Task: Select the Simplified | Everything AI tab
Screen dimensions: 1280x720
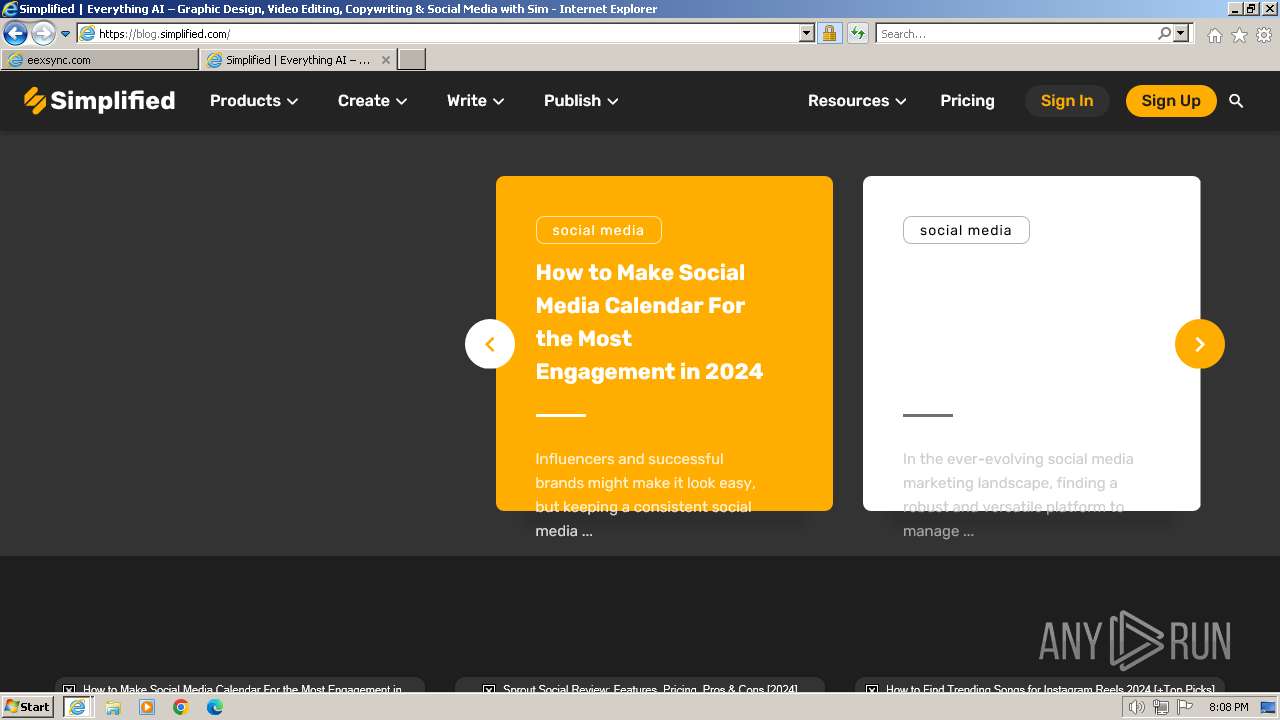Action: 298,60
